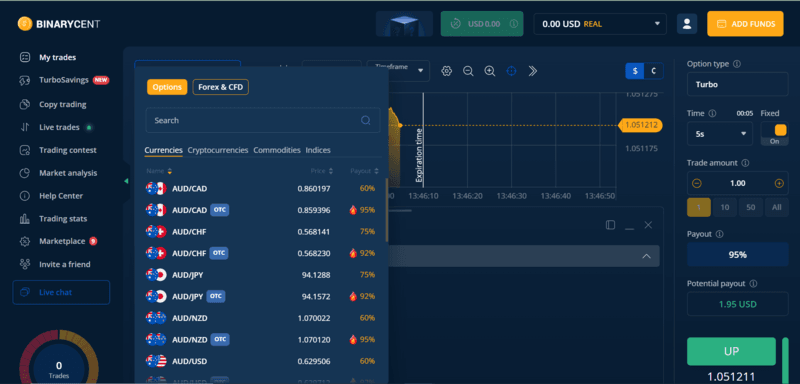
Task: Open Live trades in the sidebar
Action: pyautogui.click(x=59, y=127)
